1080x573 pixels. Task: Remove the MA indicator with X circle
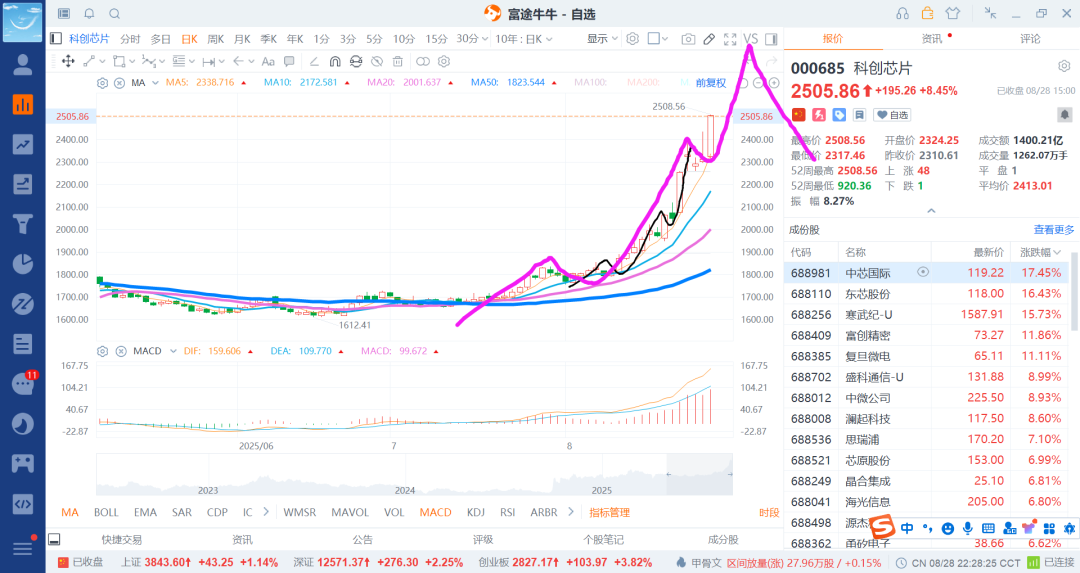tap(119, 83)
